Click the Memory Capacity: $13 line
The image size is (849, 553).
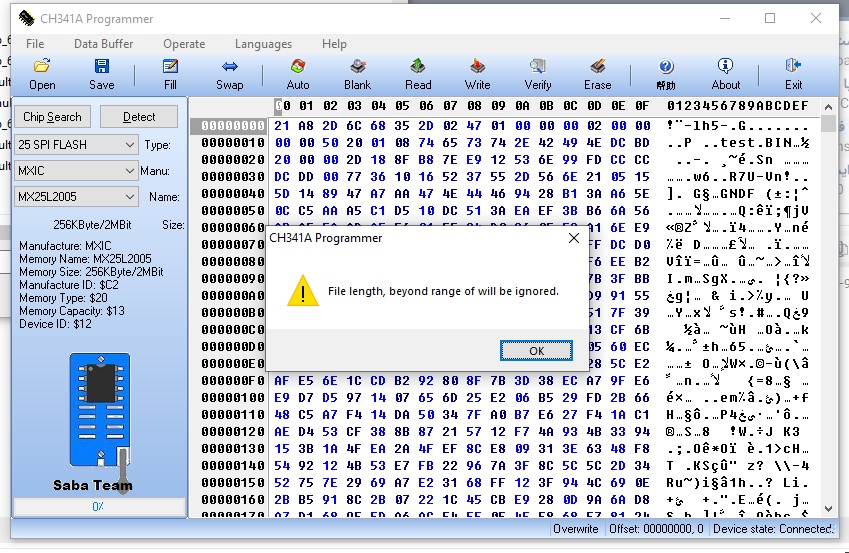(x=72, y=311)
